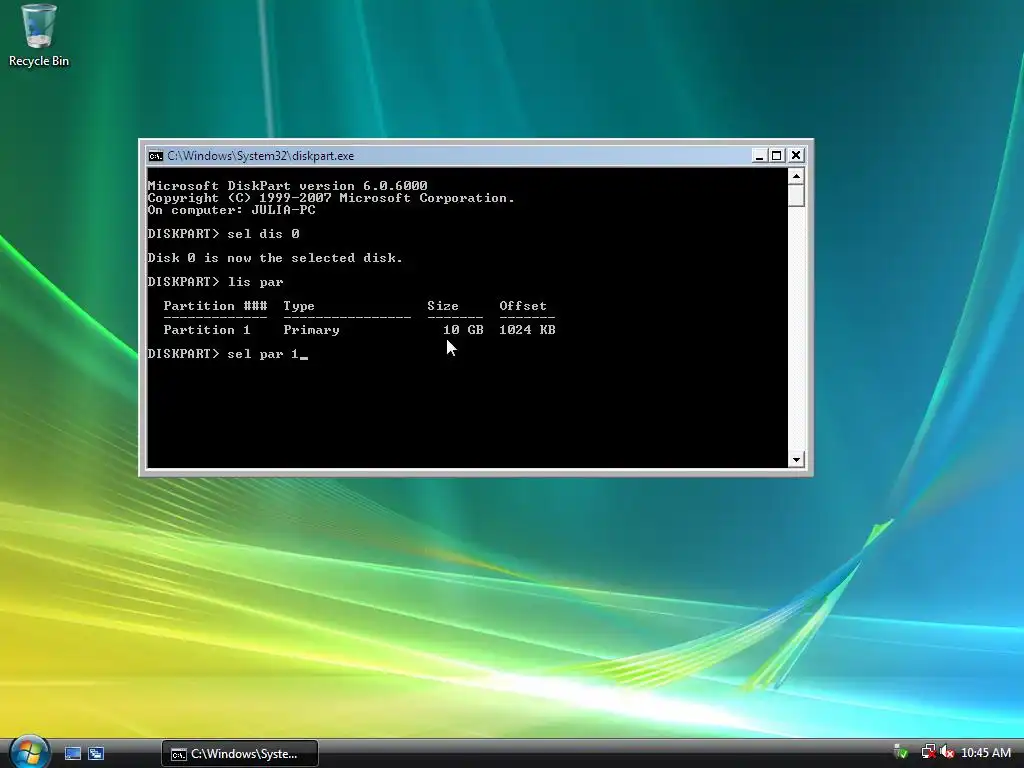Click Show Desktop quick launch icon
1024x768 pixels.
72,754
